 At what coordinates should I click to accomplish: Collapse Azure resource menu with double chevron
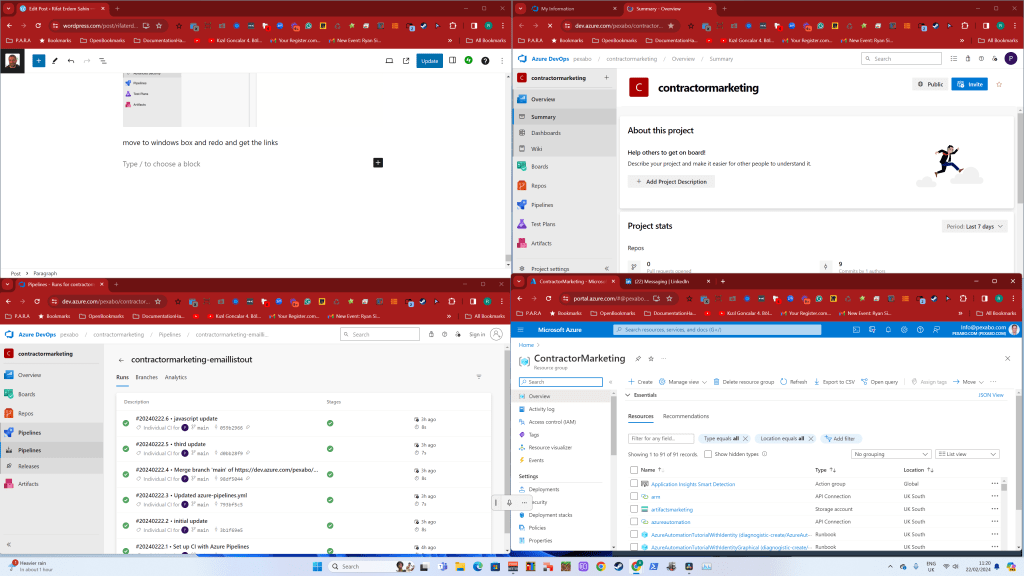(x=611, y=382)
